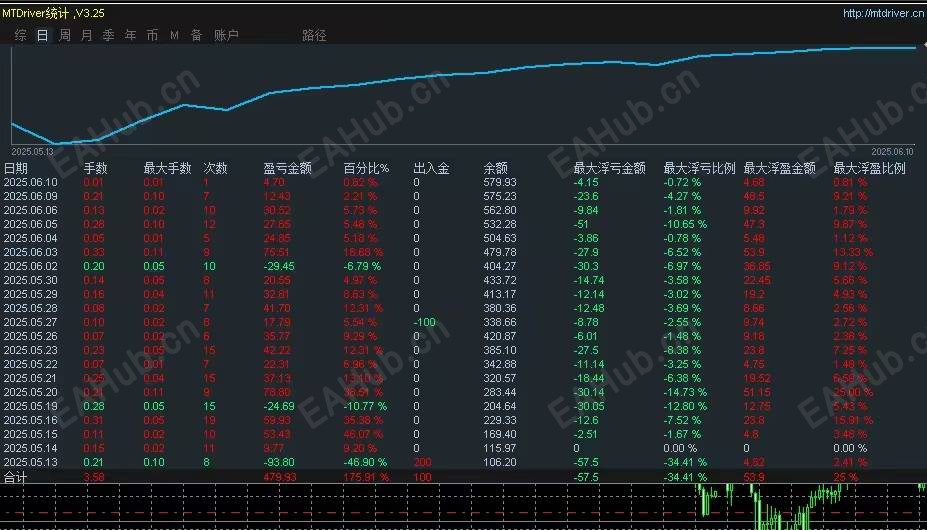Switch to the 综 summary tab
The image size is (927, 530).
tap(21, 35)
